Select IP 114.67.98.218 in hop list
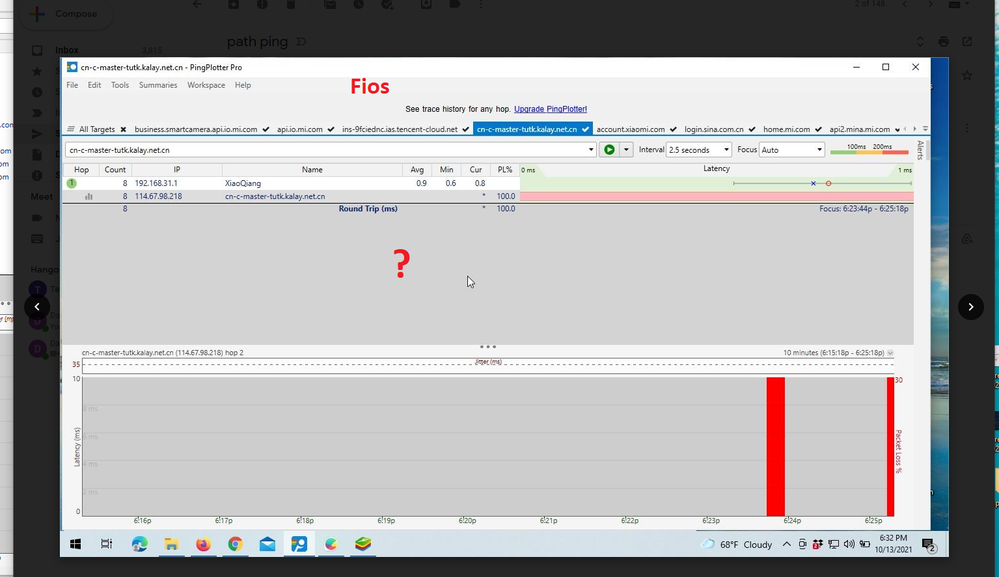The width and height of the screenshot is (999, 577). click(x=158, y=197)
